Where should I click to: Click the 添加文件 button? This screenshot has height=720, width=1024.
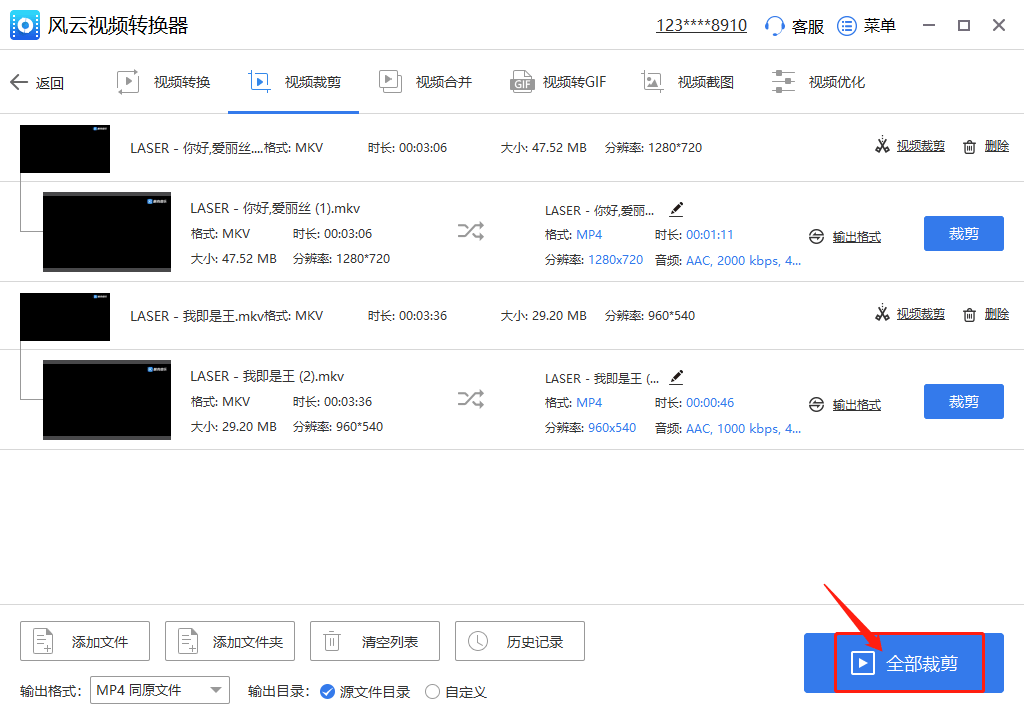point(85,641)
